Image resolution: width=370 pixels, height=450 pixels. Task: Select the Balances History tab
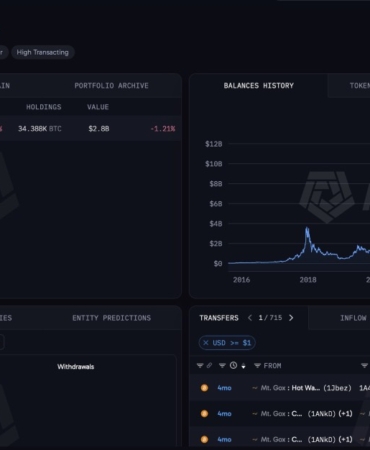(259, 86)
